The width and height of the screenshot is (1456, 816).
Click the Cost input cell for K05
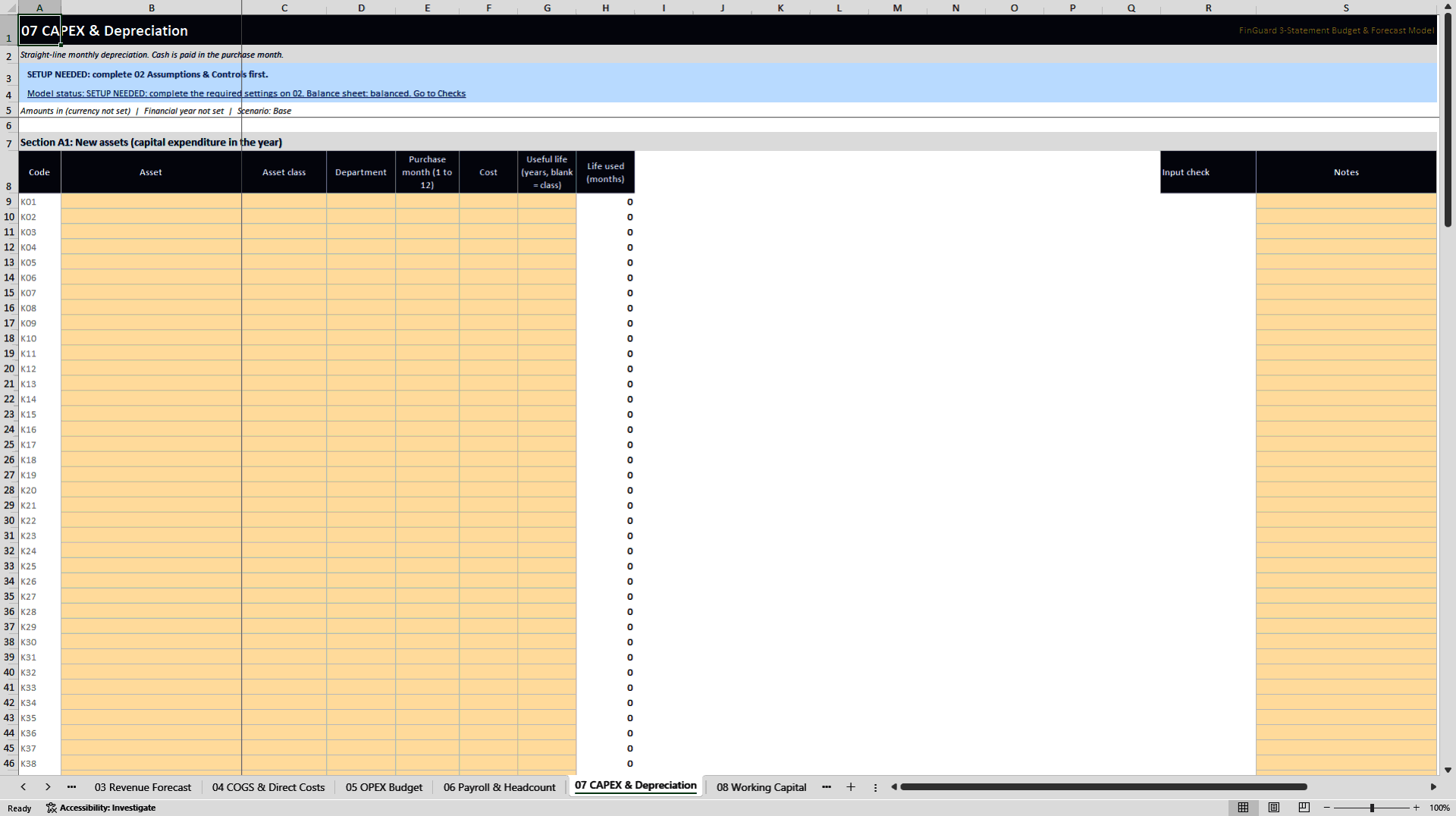click(x=488, y=262)
